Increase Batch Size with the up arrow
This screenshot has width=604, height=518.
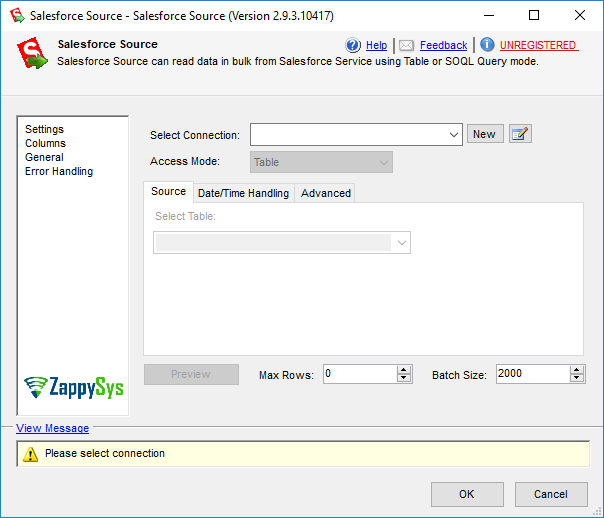coord(577,370)
